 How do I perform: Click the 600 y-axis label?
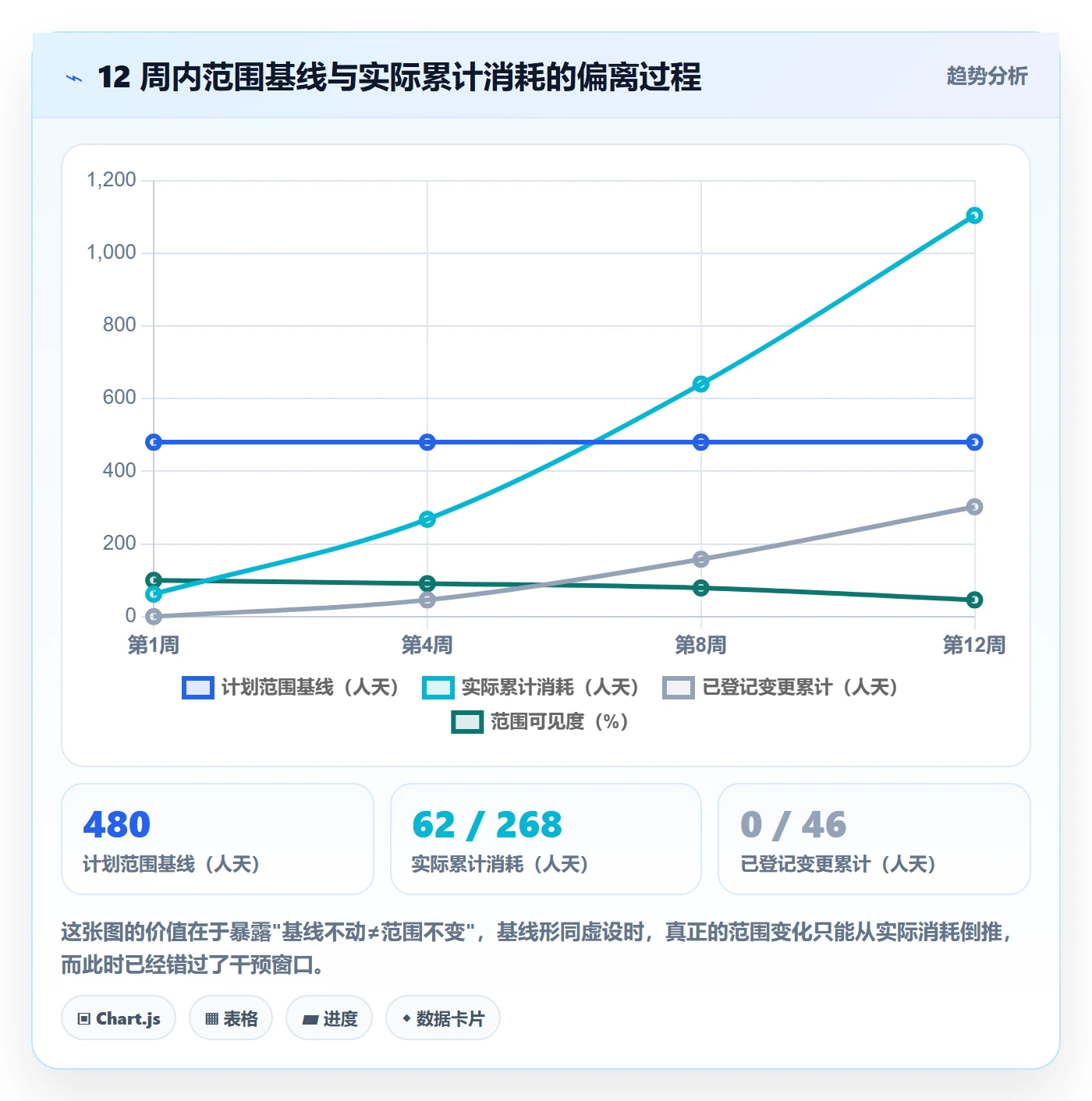(x=119, y=398)
